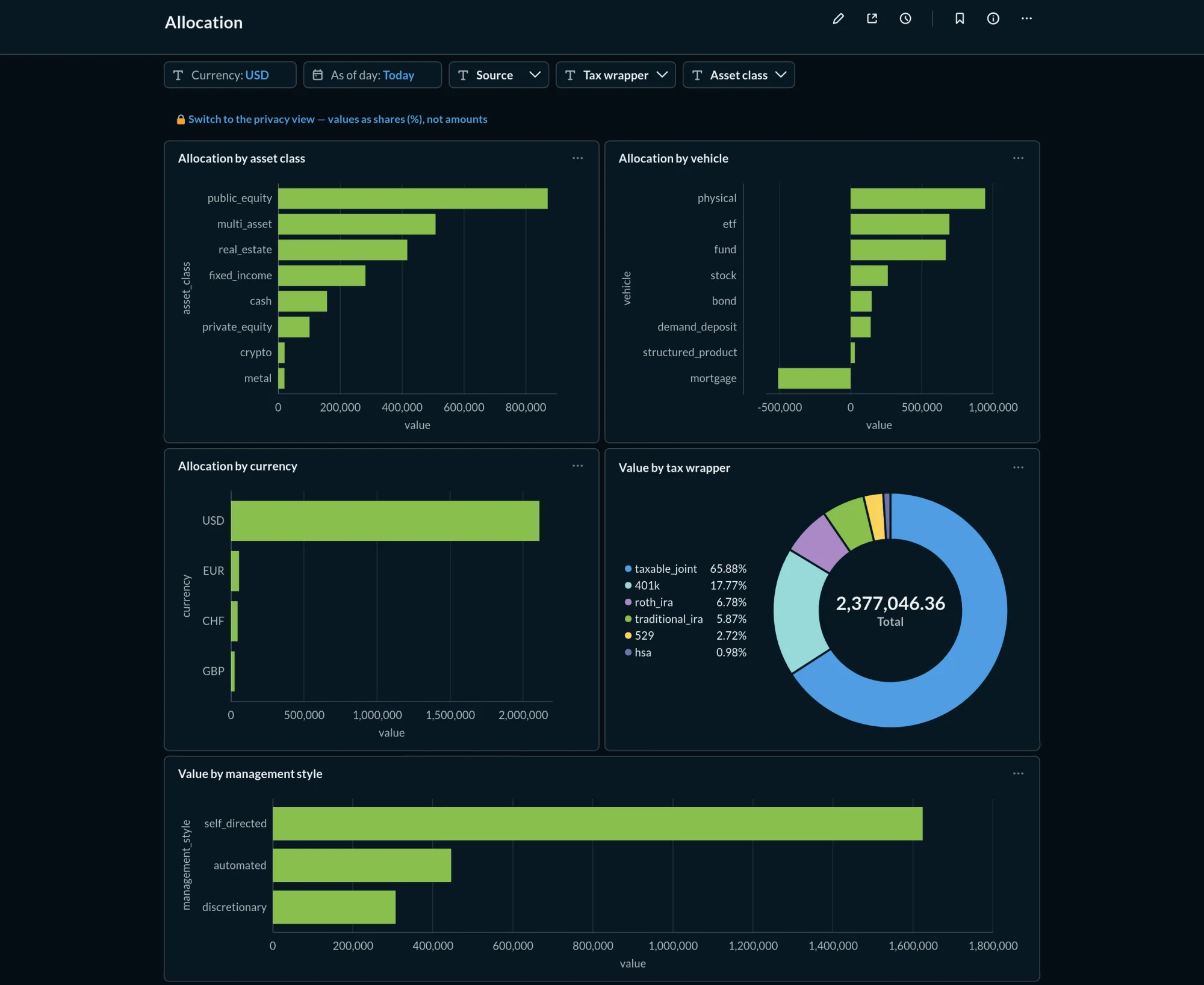
Task: Toggle traditional_ira legend entry
Action: (x=686, y=619)
